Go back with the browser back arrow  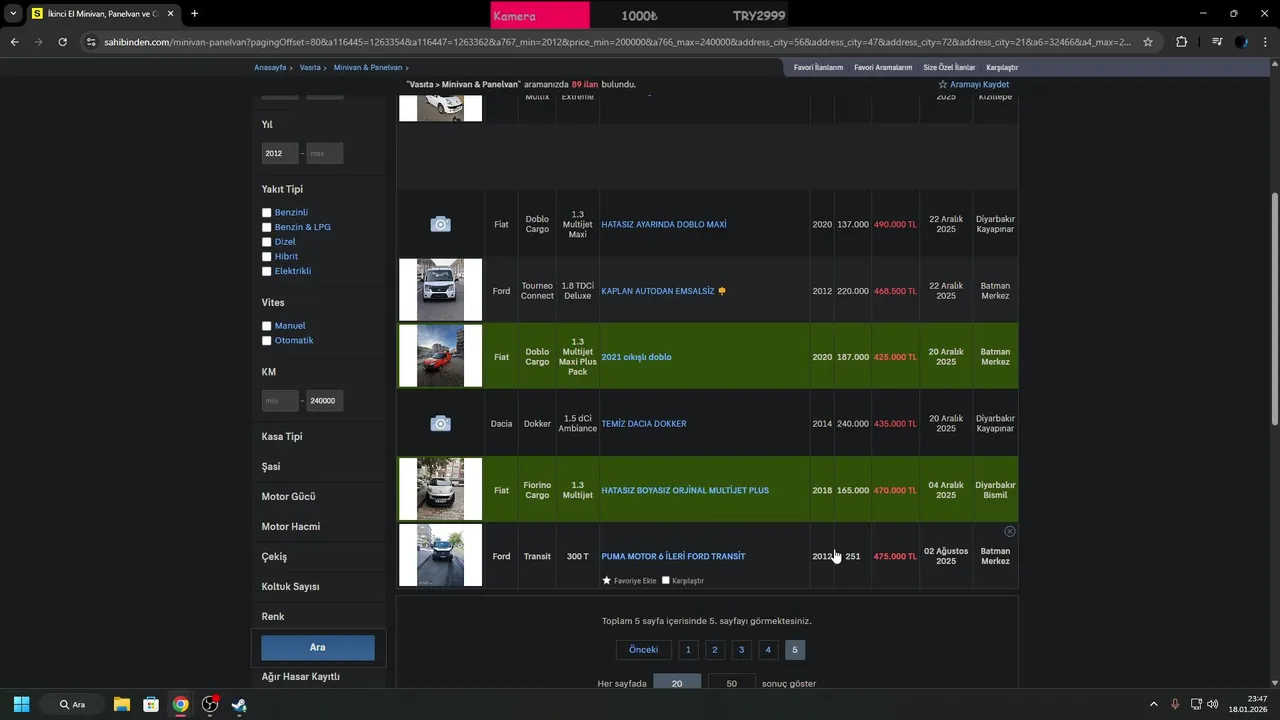coord(14,42)
